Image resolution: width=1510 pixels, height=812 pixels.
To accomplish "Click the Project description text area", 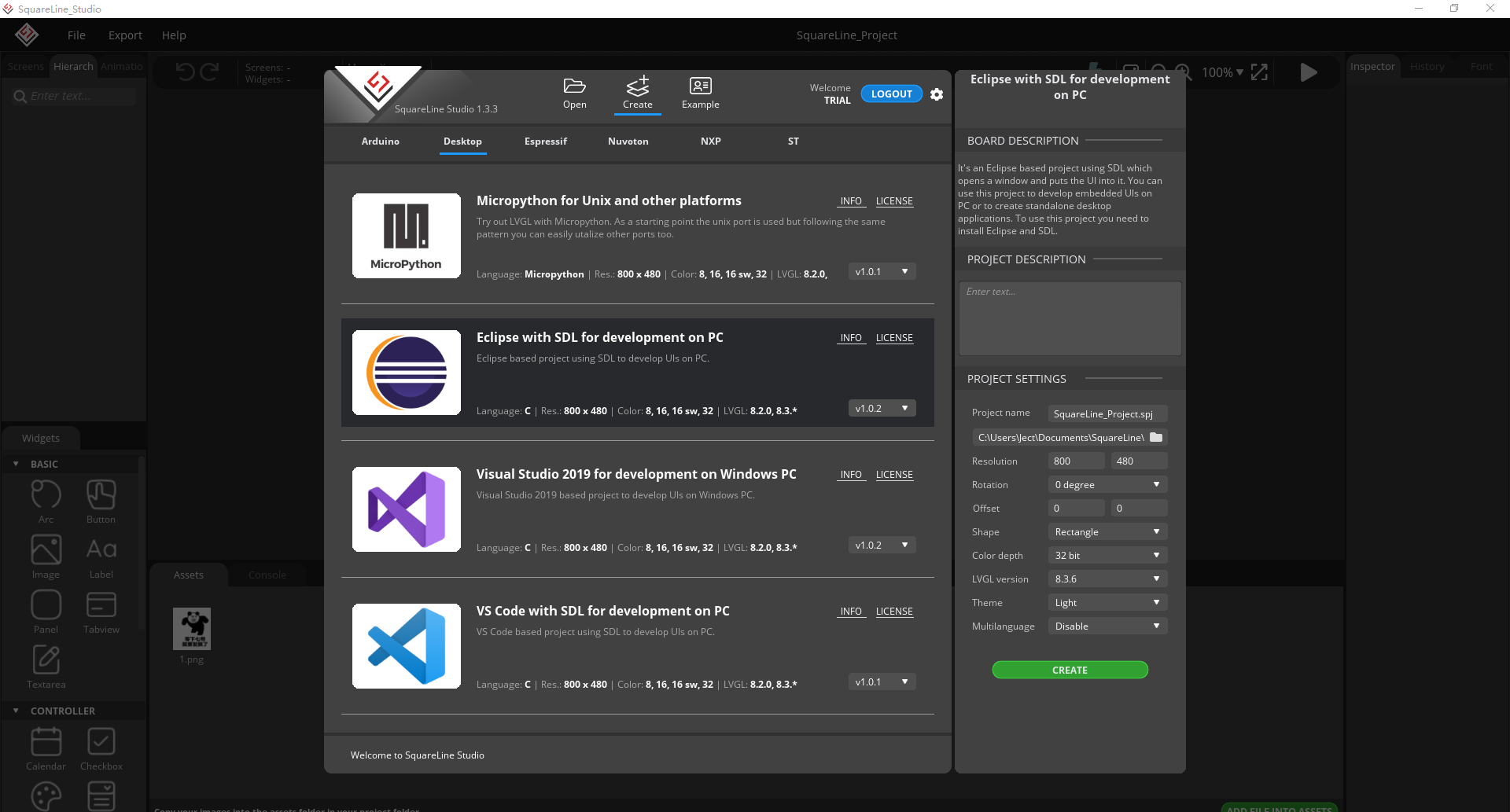I will coord(1070,318).
